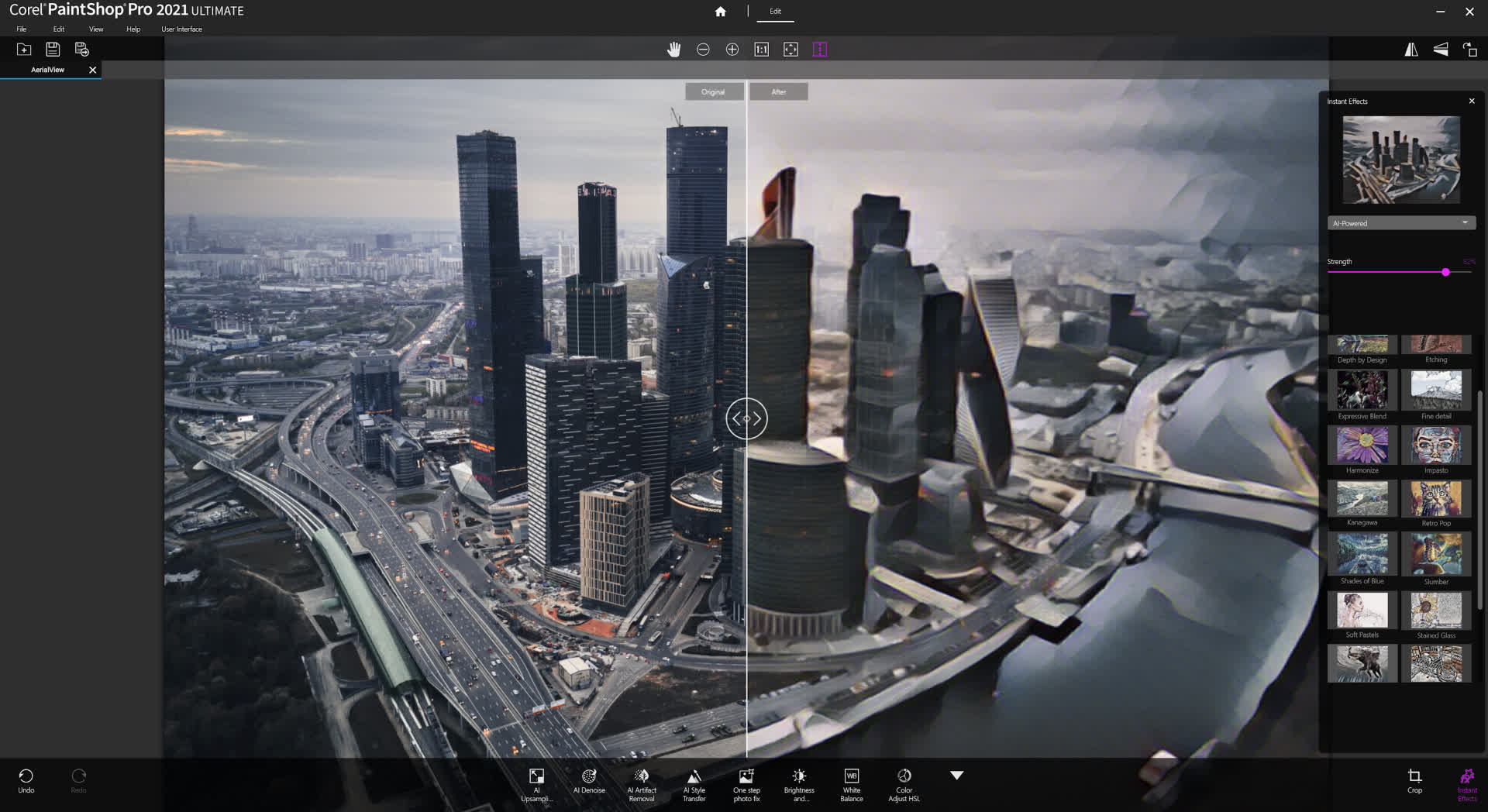Image resolution: width=1488 pixels, height=812 pixels.
Task: Launch AI Artifact Removal
Action: tap(642, 783)
